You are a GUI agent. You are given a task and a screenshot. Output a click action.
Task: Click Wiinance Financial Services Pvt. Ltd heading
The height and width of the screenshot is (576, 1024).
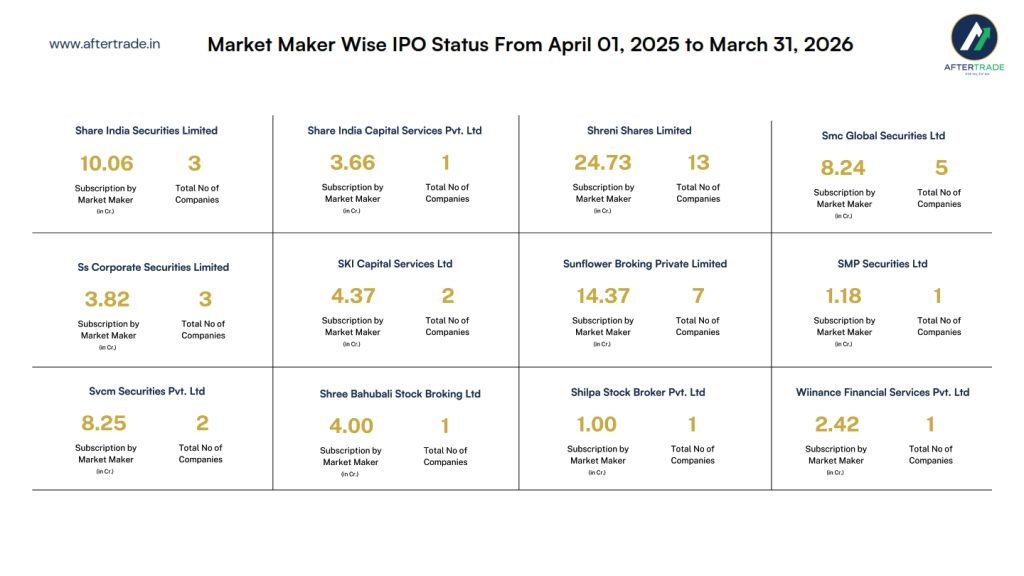(x=882, y=392)
